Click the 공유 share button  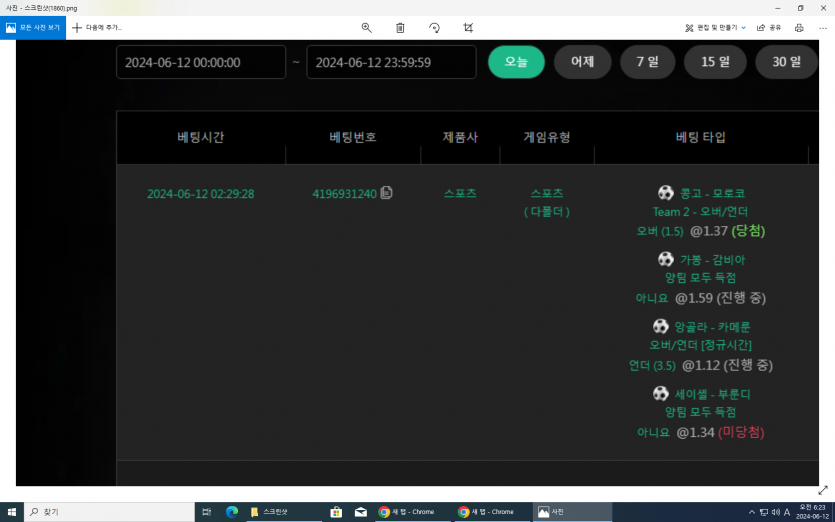[769, 28]
